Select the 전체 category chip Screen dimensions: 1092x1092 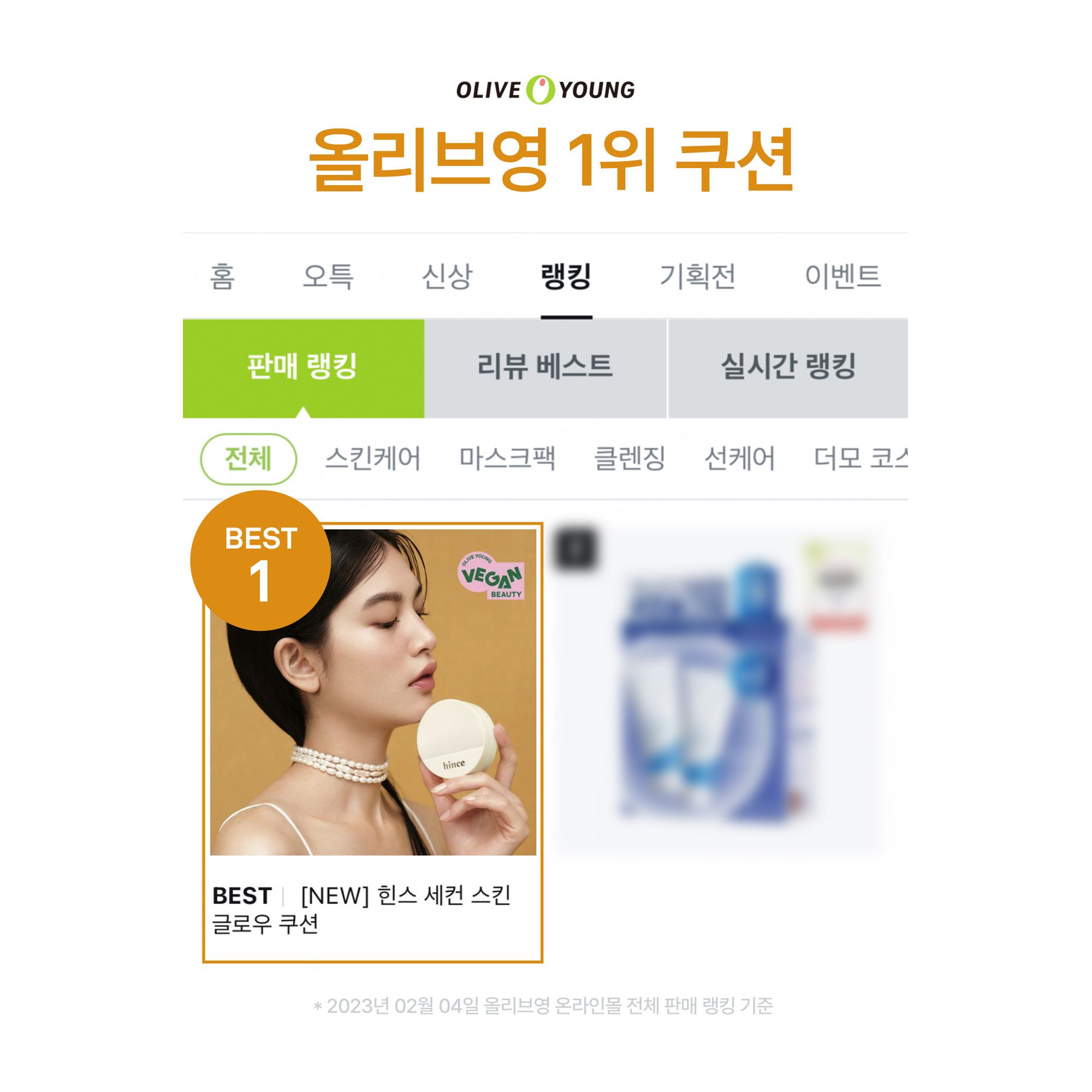[248, 459]
